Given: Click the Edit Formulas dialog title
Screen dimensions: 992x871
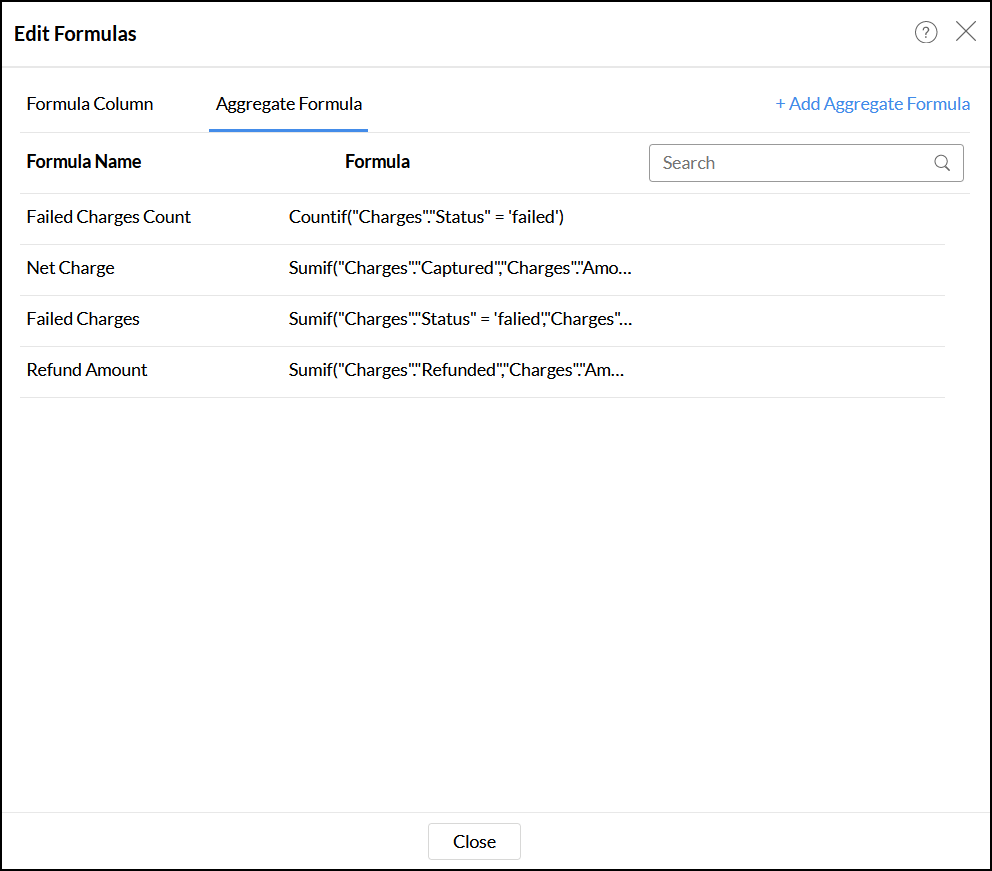Looking at the screenshot, I should pyautogui.click(x=76, y=34).
